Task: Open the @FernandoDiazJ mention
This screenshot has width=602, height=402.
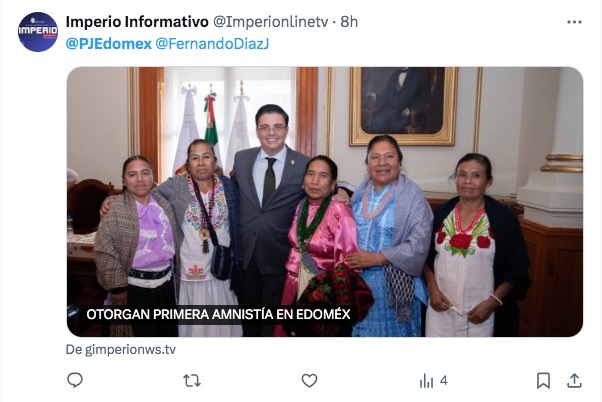Action: 212,44
